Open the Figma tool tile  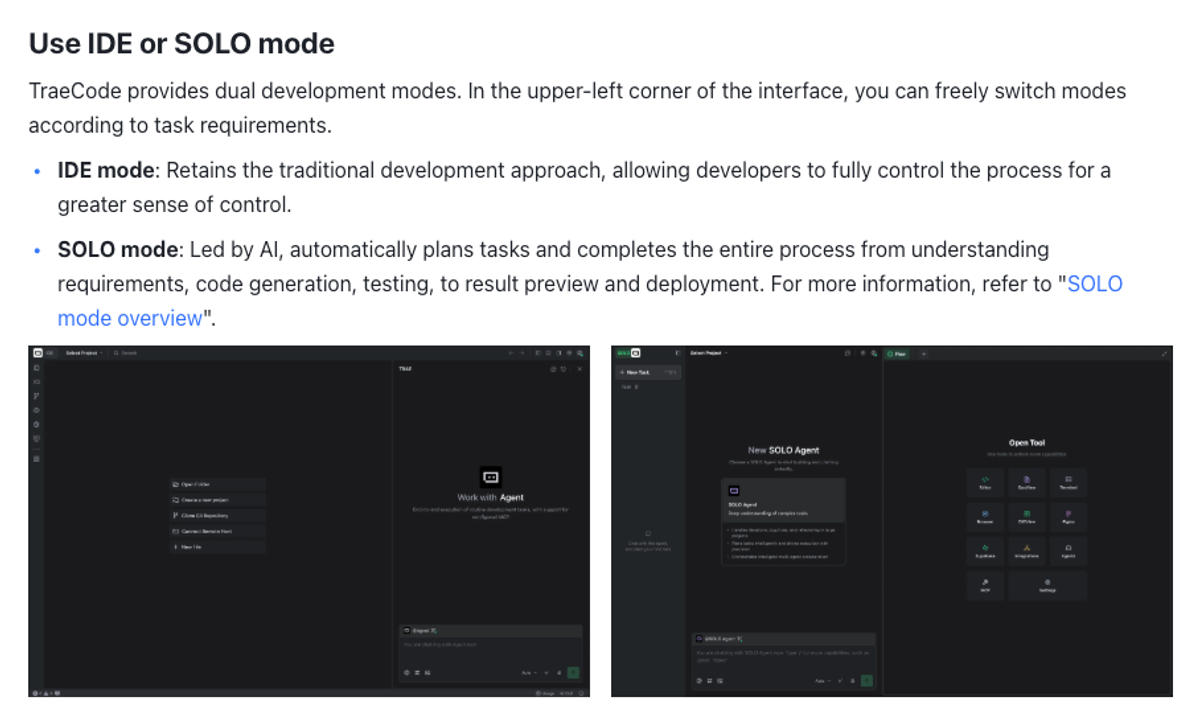(1068, 517)
